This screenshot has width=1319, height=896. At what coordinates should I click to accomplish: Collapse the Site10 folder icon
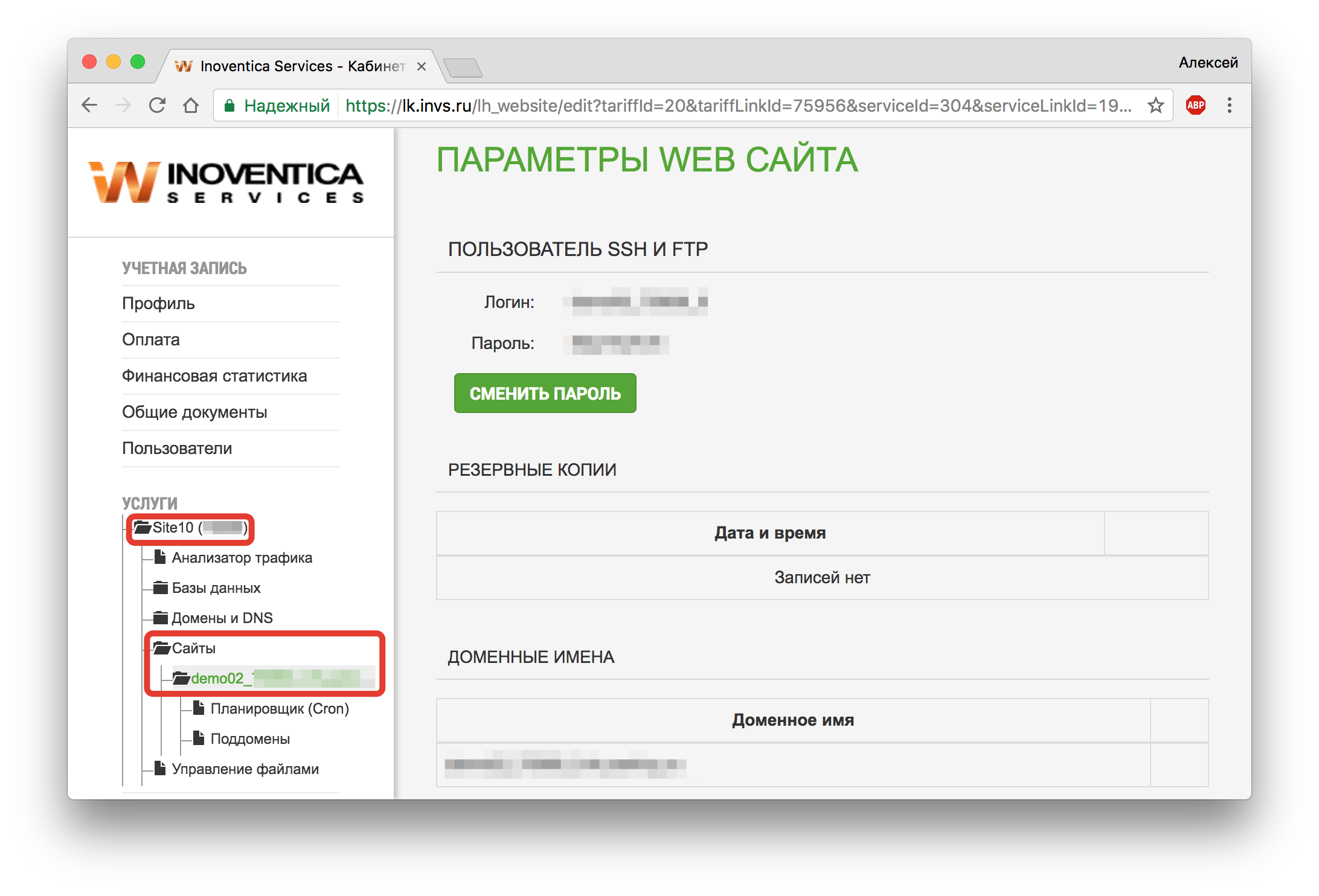coord(143,527)
